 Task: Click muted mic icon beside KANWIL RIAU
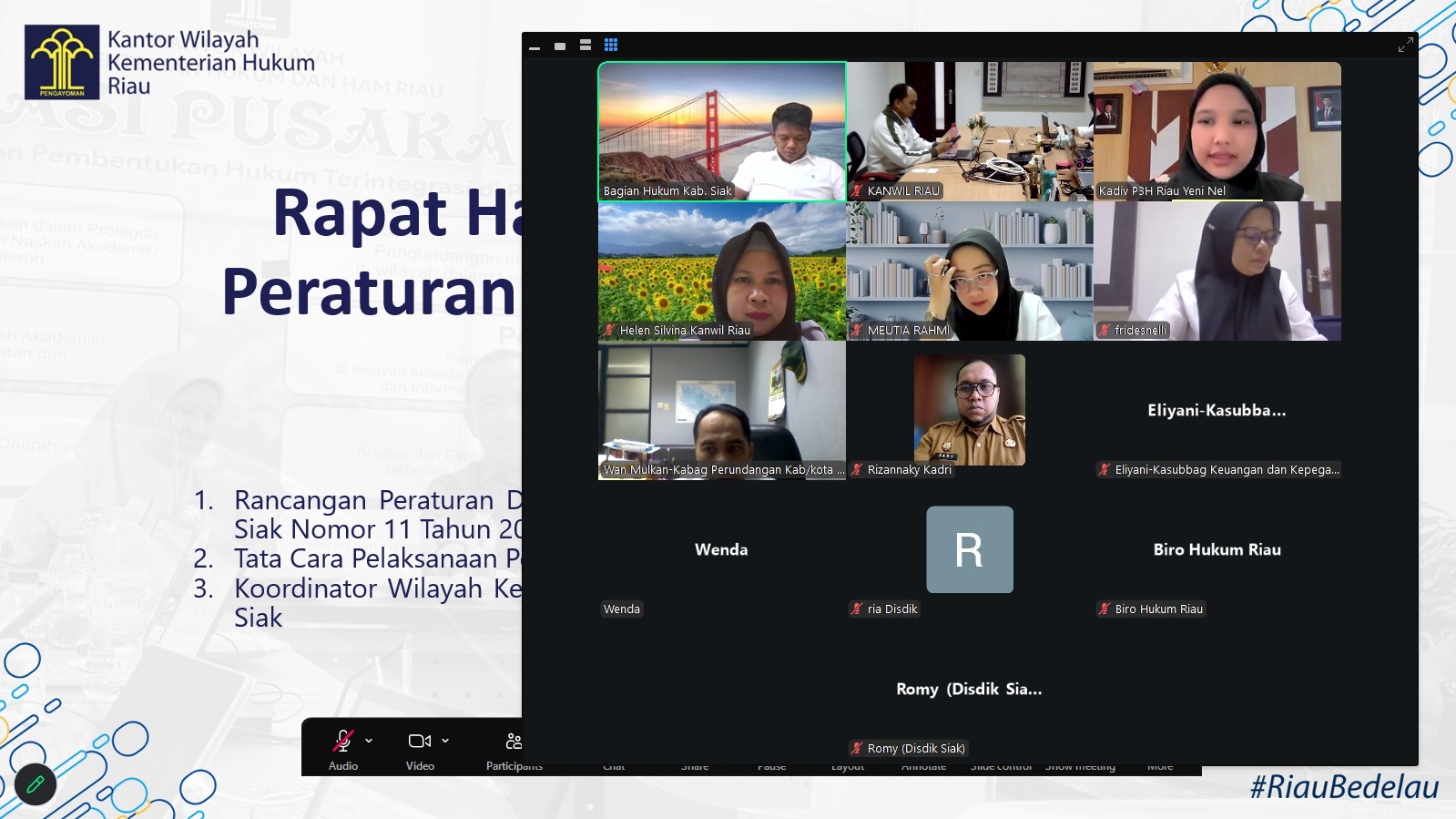tap(857, 191)
